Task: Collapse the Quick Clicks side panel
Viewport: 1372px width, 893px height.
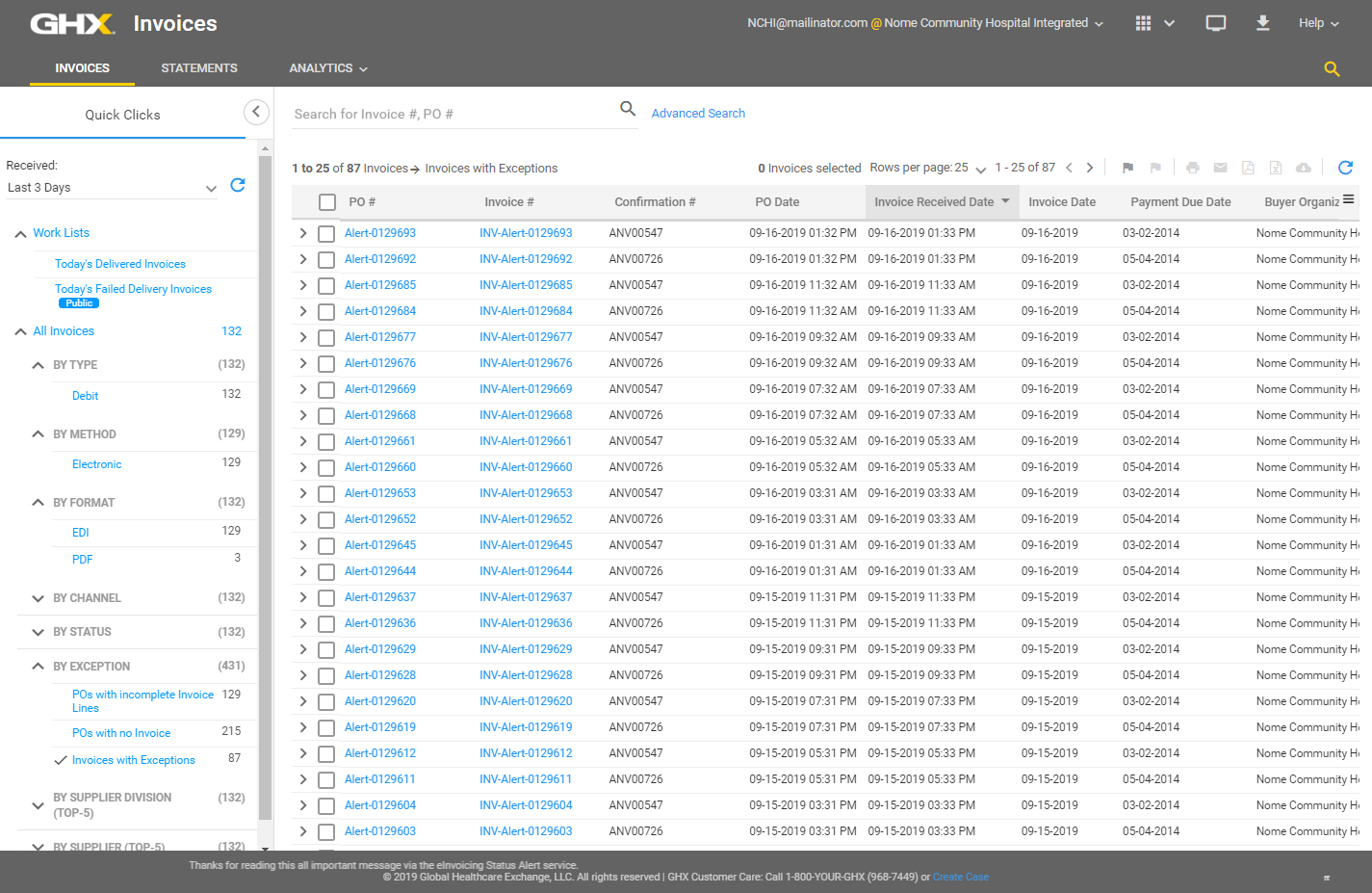Action: (x=256, y=112)
